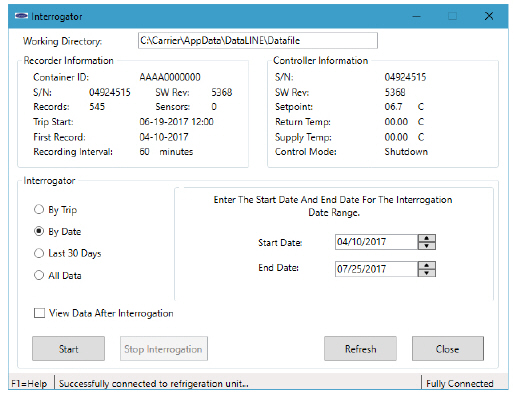The height and width of the screenshot is (394, 514).
Task: Click the Control Mode value Shutdown
Action: pyautogui.click(x=406, y=152)
